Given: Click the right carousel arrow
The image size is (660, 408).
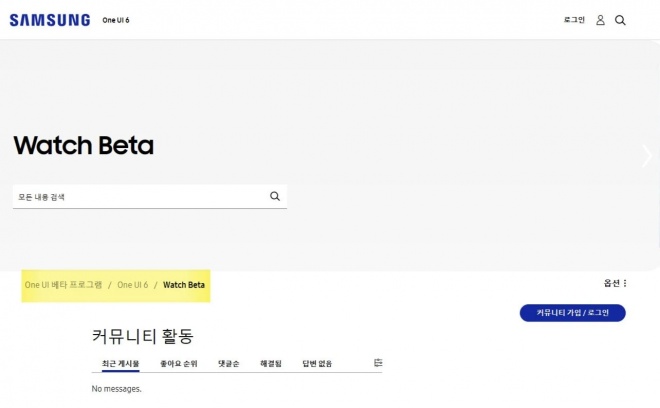Looking at the screenshot, I should [647, 155].
